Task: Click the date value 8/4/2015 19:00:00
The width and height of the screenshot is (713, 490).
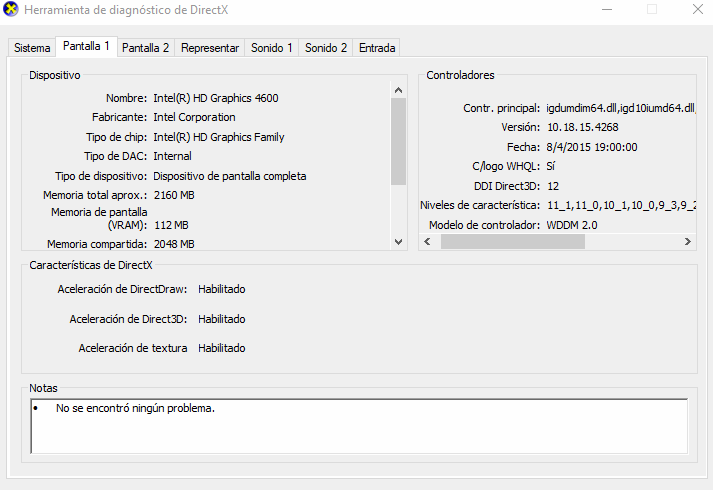Action: [x=592, y=147]
